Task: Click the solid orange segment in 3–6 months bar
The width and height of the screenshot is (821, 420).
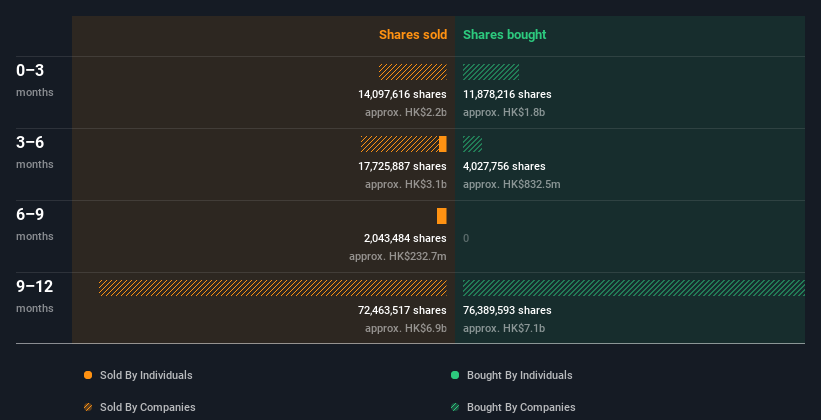Action: tap(443, 144)
